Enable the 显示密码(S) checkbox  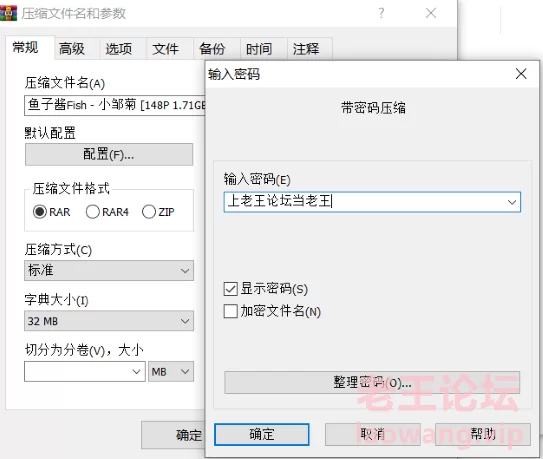[x=231, y=289]
